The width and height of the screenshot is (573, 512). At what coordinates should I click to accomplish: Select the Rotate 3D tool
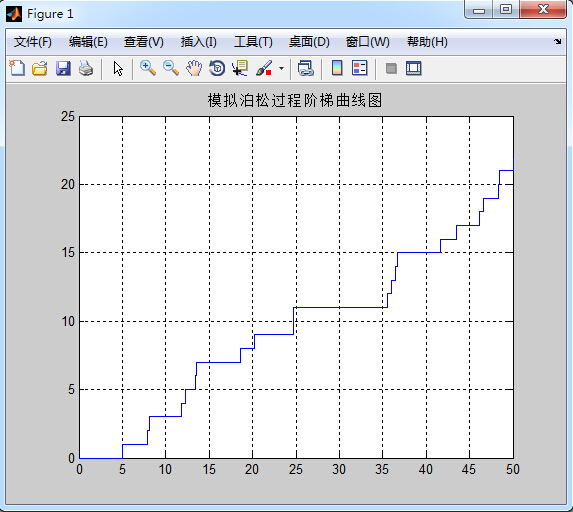217,68
